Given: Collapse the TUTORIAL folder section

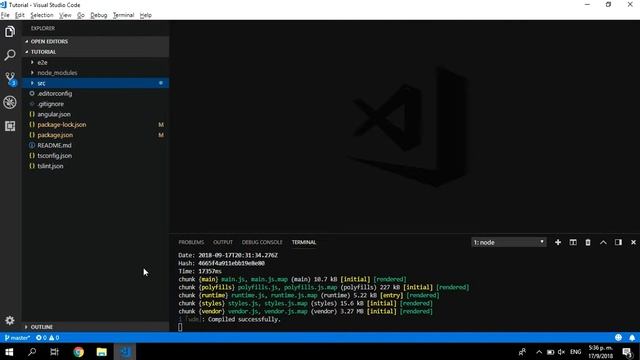Looking at the screenshot, I should tap(96, 52).
